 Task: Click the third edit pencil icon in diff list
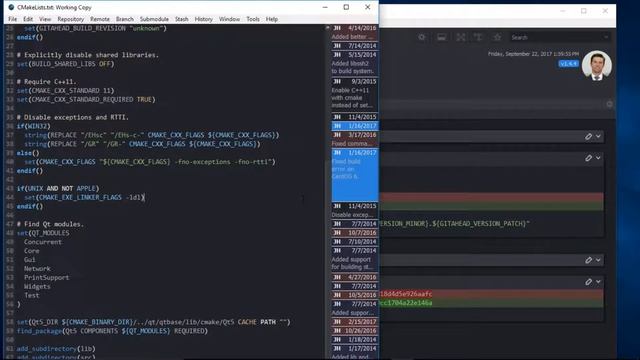click(x=588, y=260)
